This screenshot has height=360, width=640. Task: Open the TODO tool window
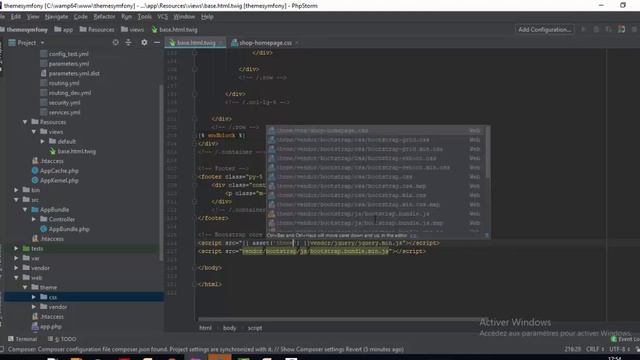coord(62,339)
